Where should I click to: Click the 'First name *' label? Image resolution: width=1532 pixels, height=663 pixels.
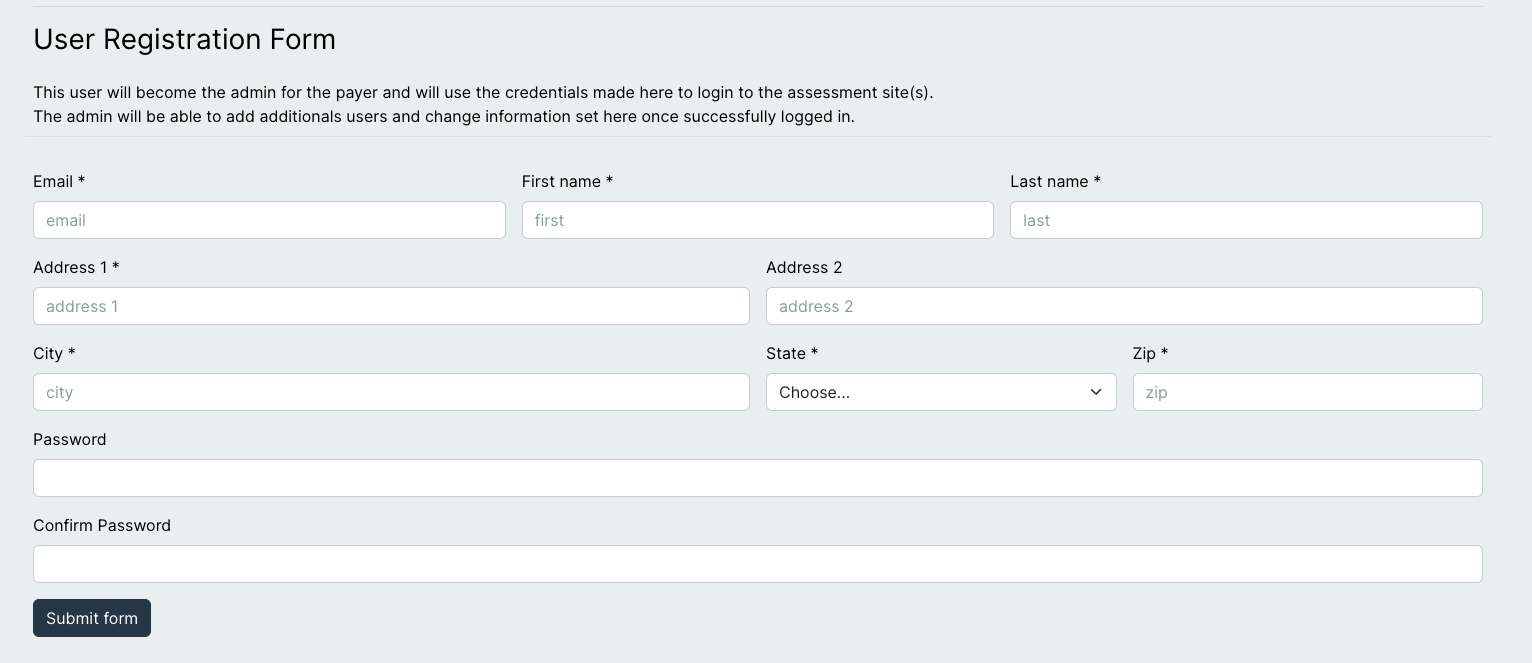(567, 181)
